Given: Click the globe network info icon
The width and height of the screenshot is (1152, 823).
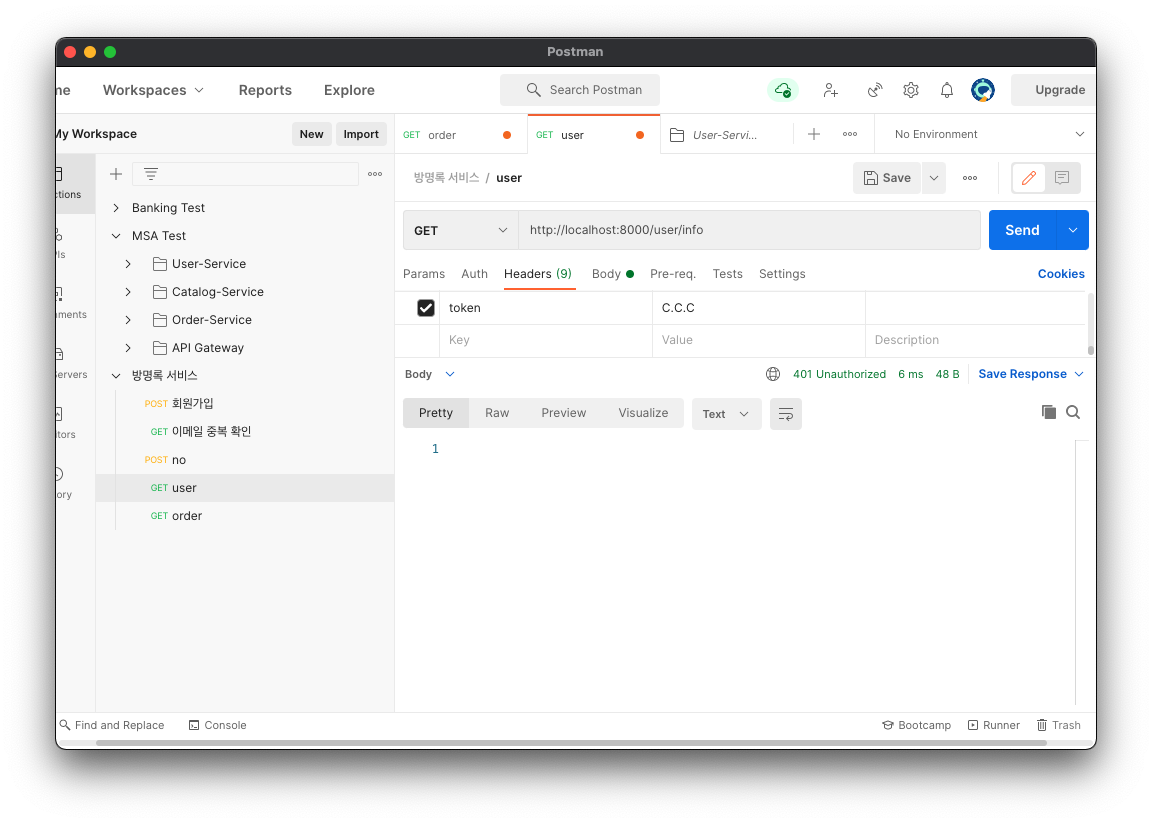Looking at the screenshot, I should click(773, 374).
